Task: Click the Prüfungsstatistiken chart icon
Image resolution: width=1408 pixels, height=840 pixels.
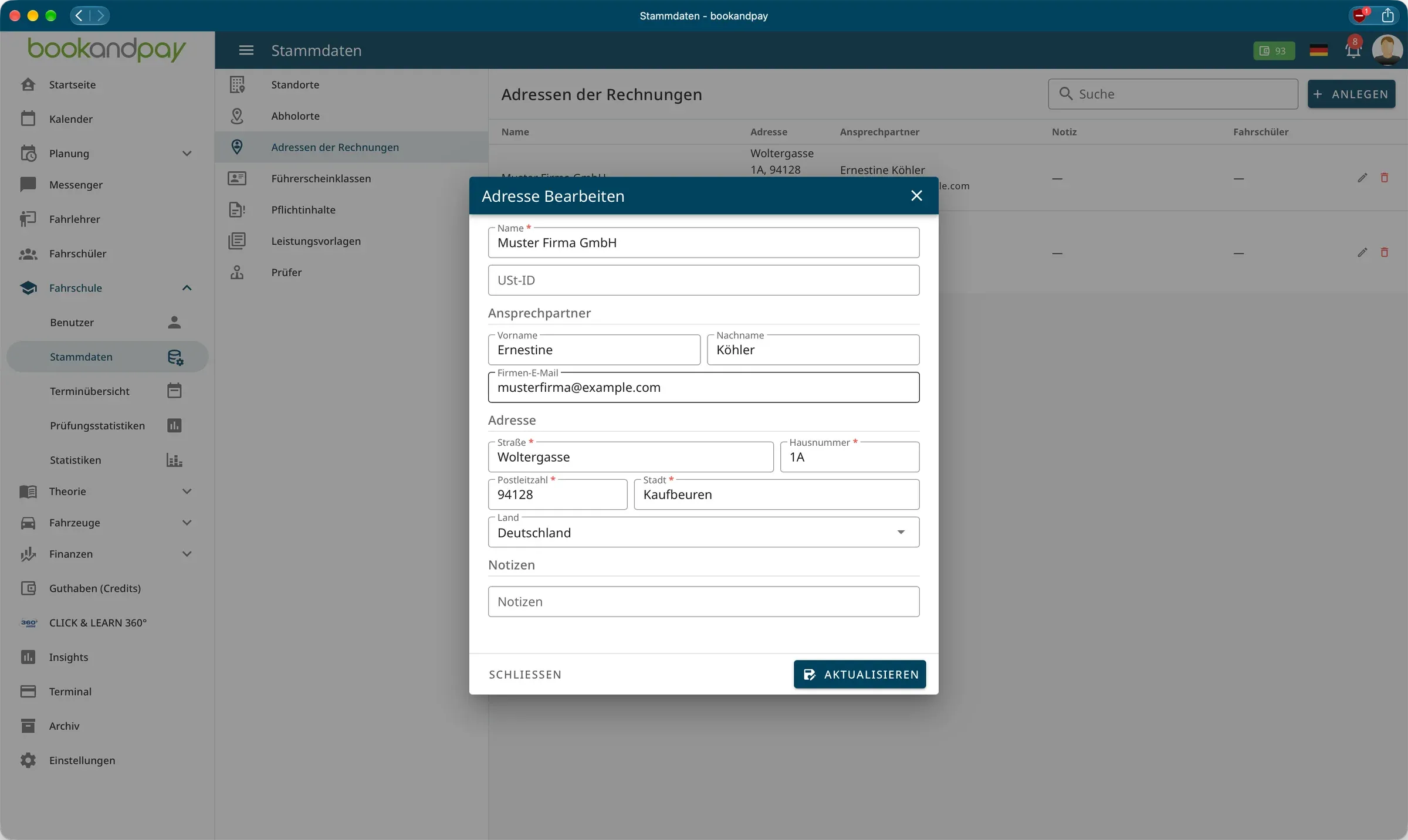Action: (174, 425)
